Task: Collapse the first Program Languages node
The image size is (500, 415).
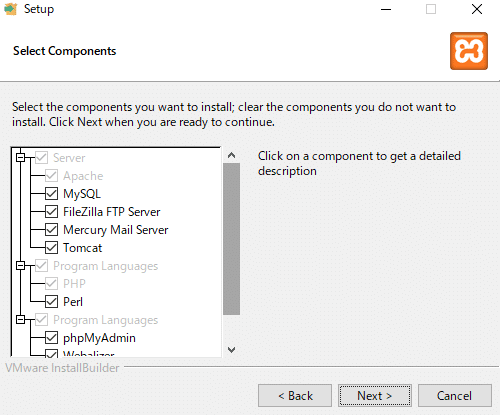Action: click(21, 266)
